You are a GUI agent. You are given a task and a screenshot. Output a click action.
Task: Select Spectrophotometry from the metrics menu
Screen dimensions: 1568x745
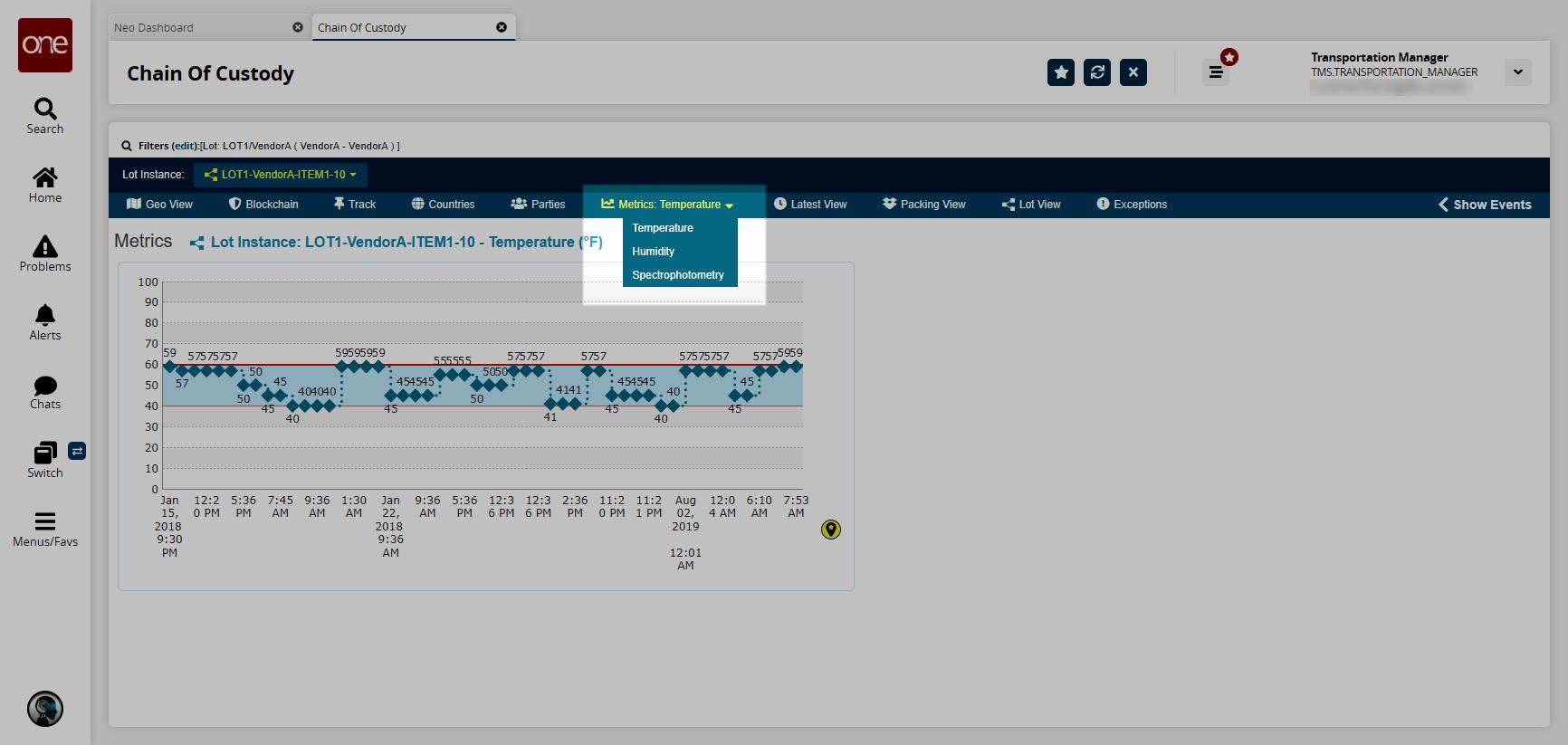678,275
